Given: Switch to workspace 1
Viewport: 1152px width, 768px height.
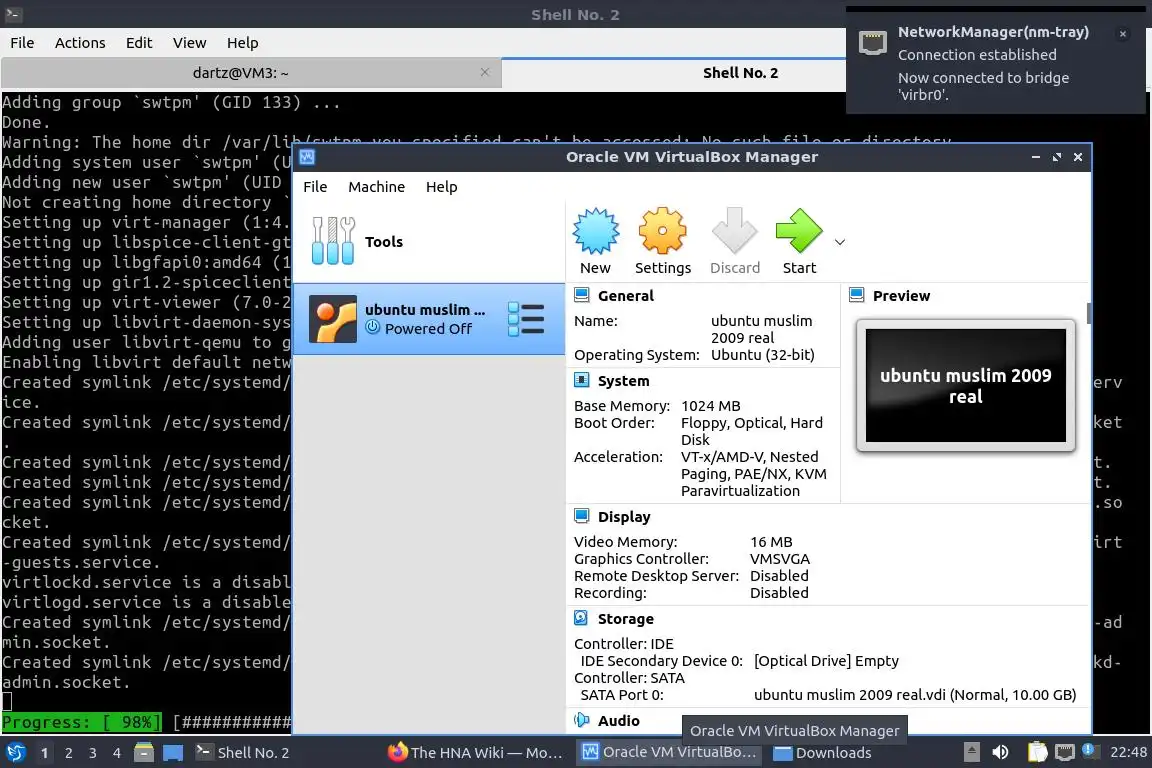Looking at the screenshot, I should point(45,753).
